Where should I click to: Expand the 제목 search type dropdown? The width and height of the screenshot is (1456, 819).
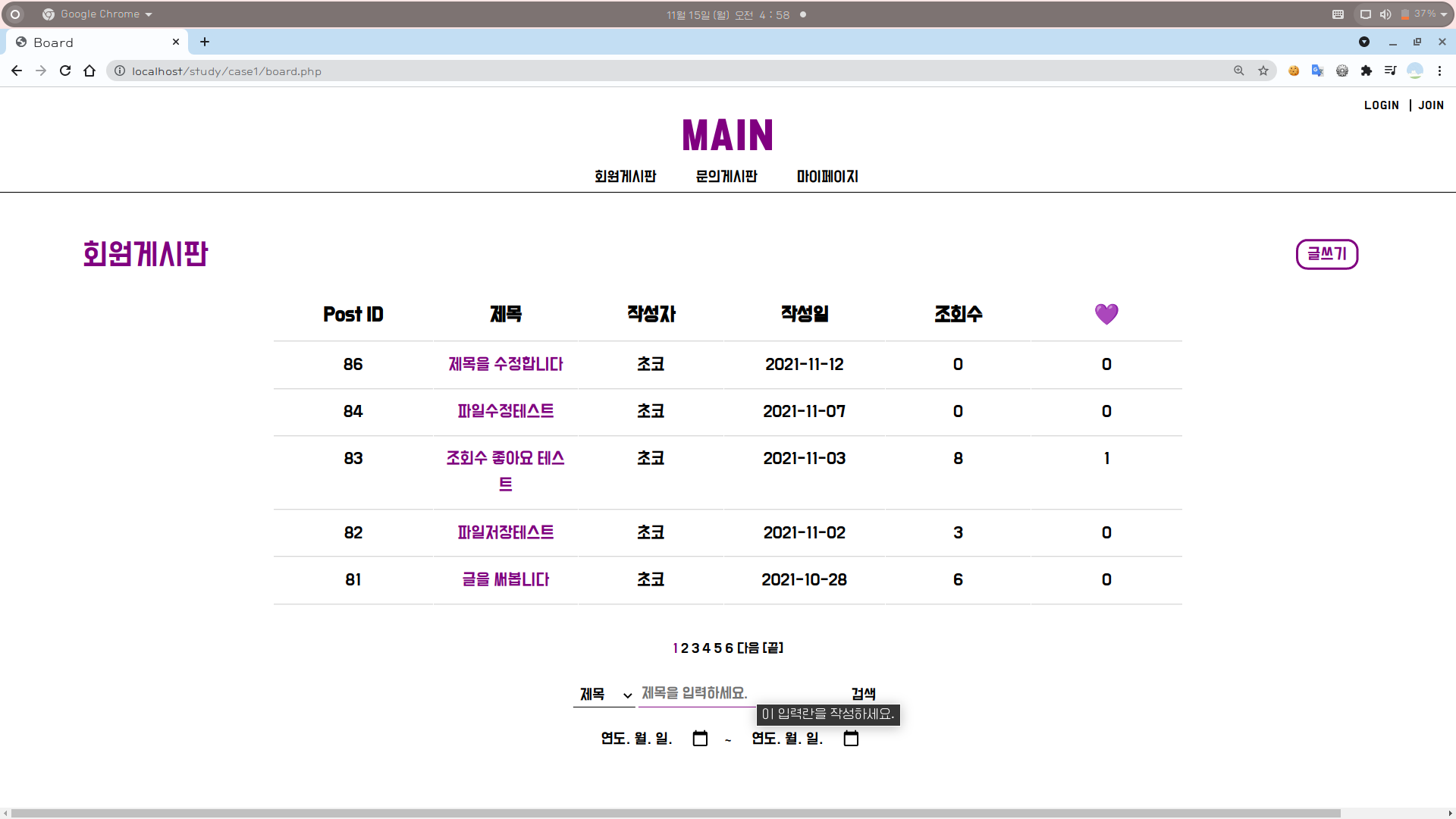click(x=604, y=694)
